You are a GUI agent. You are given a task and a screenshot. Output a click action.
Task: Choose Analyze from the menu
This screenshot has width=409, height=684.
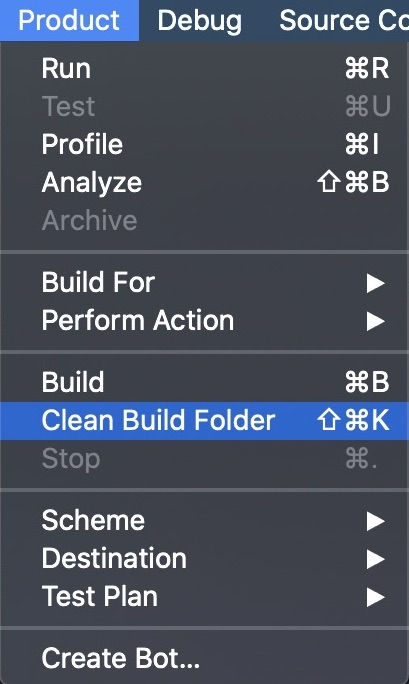point(204,182)
